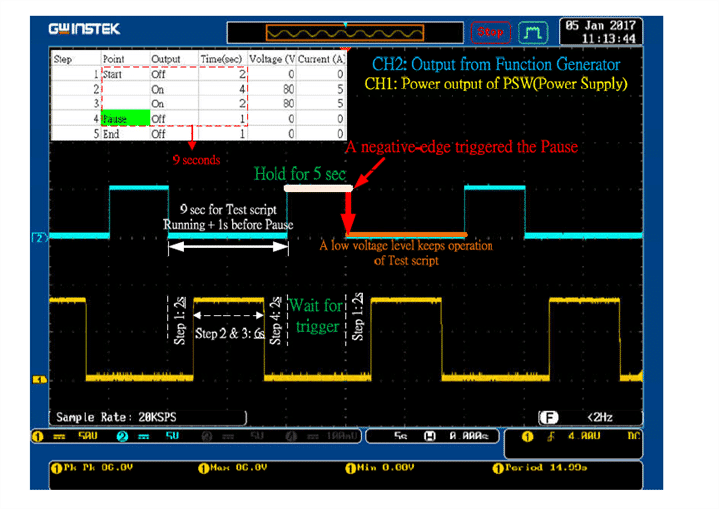Click the red Stop status indicator
The width and height of the screenshot is (719, 509).
pyautogui.click(x=491, y=31)
